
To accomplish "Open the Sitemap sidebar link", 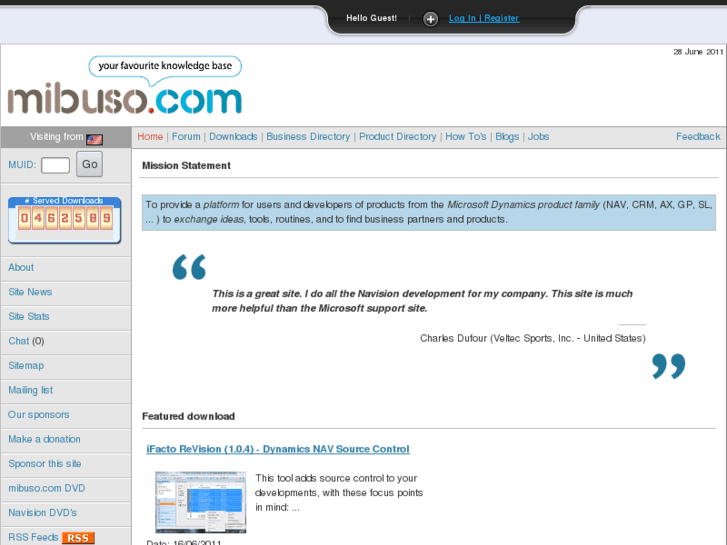I will (26, 365).
